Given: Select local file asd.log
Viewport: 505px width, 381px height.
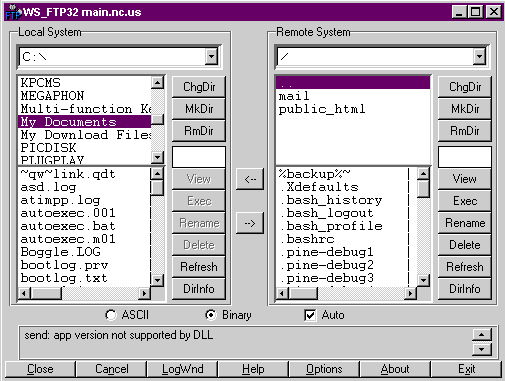Looking at the screenshot, I should pyautogui.click(x=84, y=187).
